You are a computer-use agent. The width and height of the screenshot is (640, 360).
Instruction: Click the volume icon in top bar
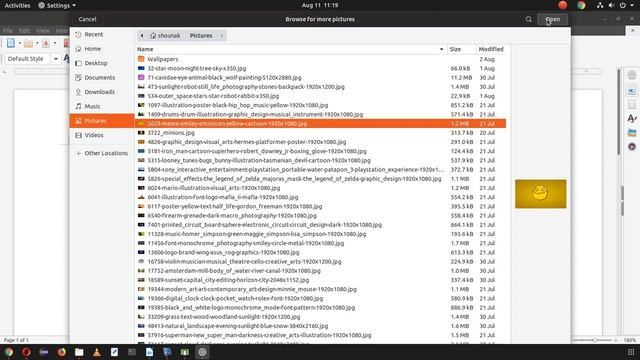[611, 5]
